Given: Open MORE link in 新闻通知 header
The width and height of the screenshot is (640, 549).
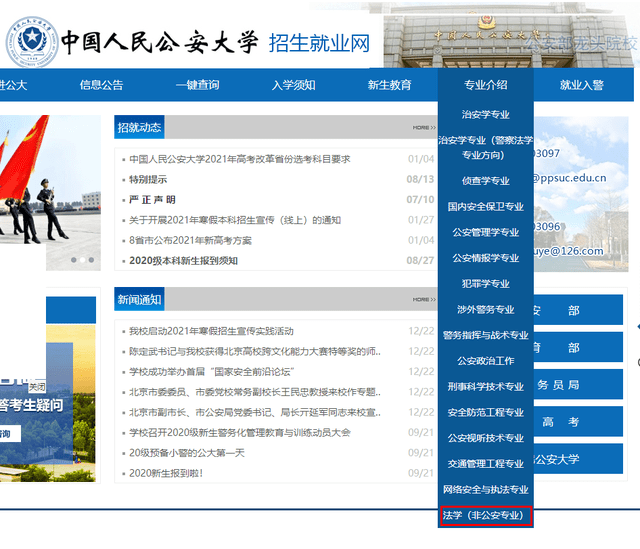Looking at the screenshot, I should coord(424,300).
